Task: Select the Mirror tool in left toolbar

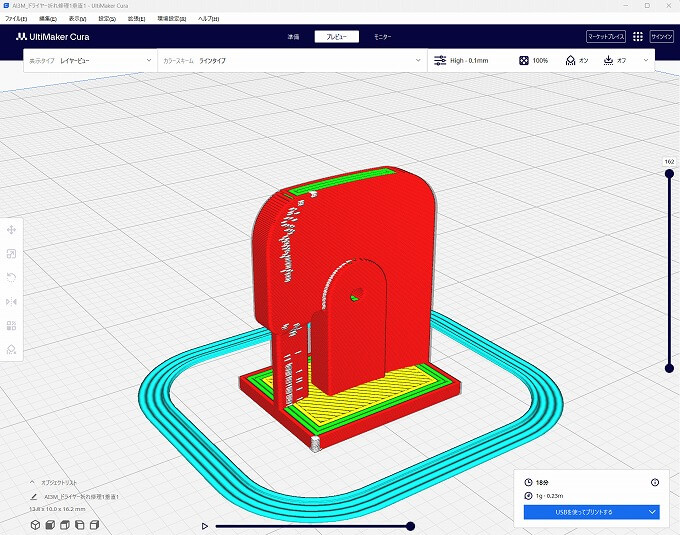Action: (x=11, y=301)
